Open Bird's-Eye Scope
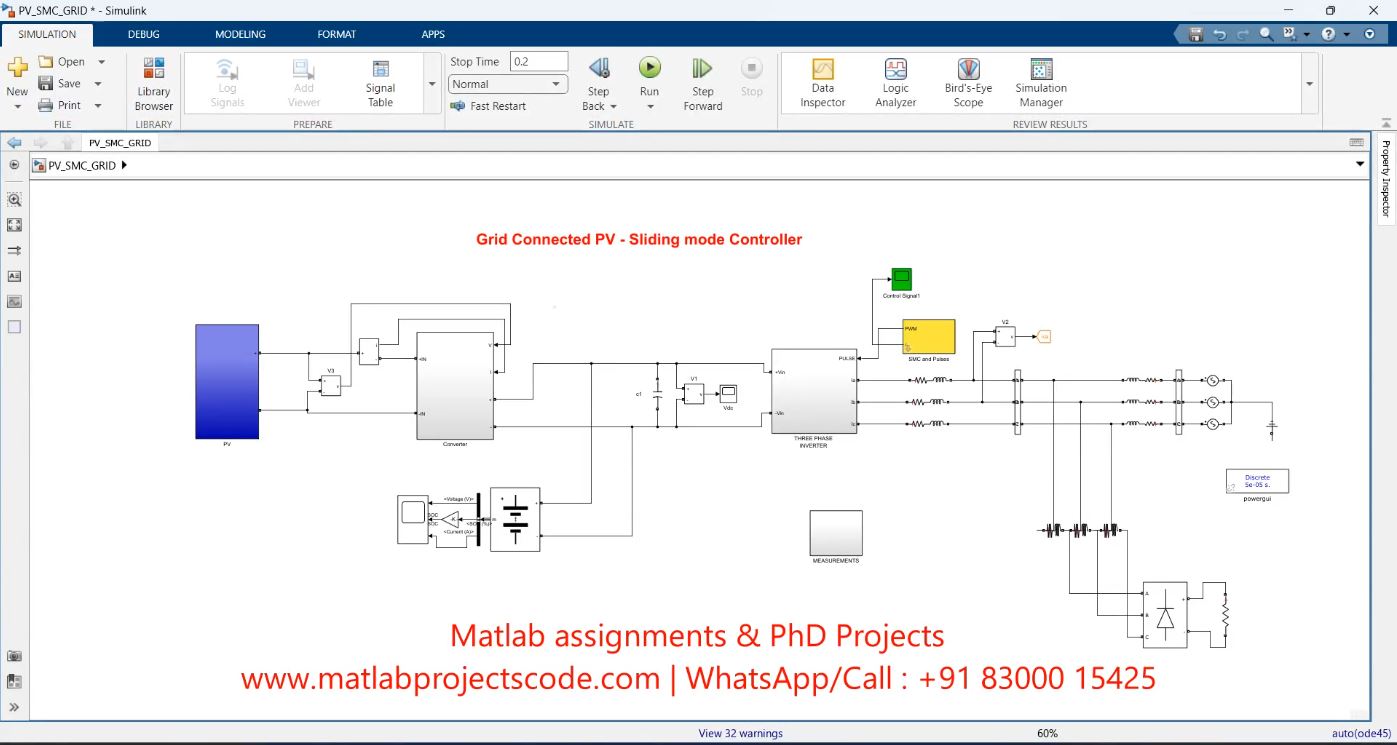Viewport: 1397px width, 745px height. point(968,81)
